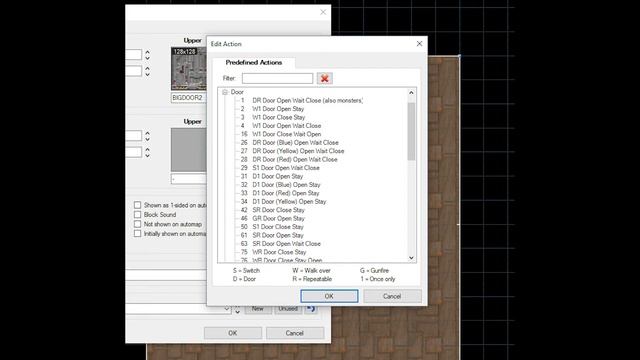Image resolution: width=640 pixels, height=360 pixels.
Task: Select action 27 DR Door (Yellow) Open Wait Close
Action: tap(292, 151)
